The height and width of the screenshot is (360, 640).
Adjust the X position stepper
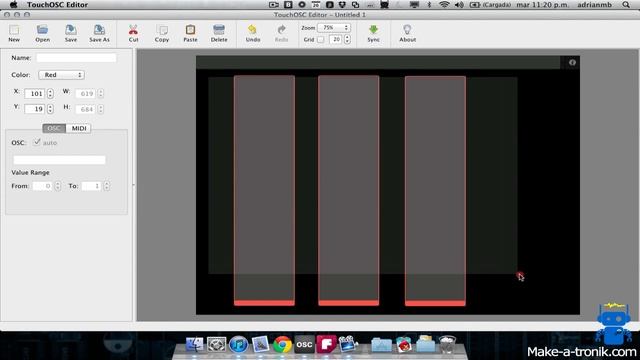(x=50, y=93)
